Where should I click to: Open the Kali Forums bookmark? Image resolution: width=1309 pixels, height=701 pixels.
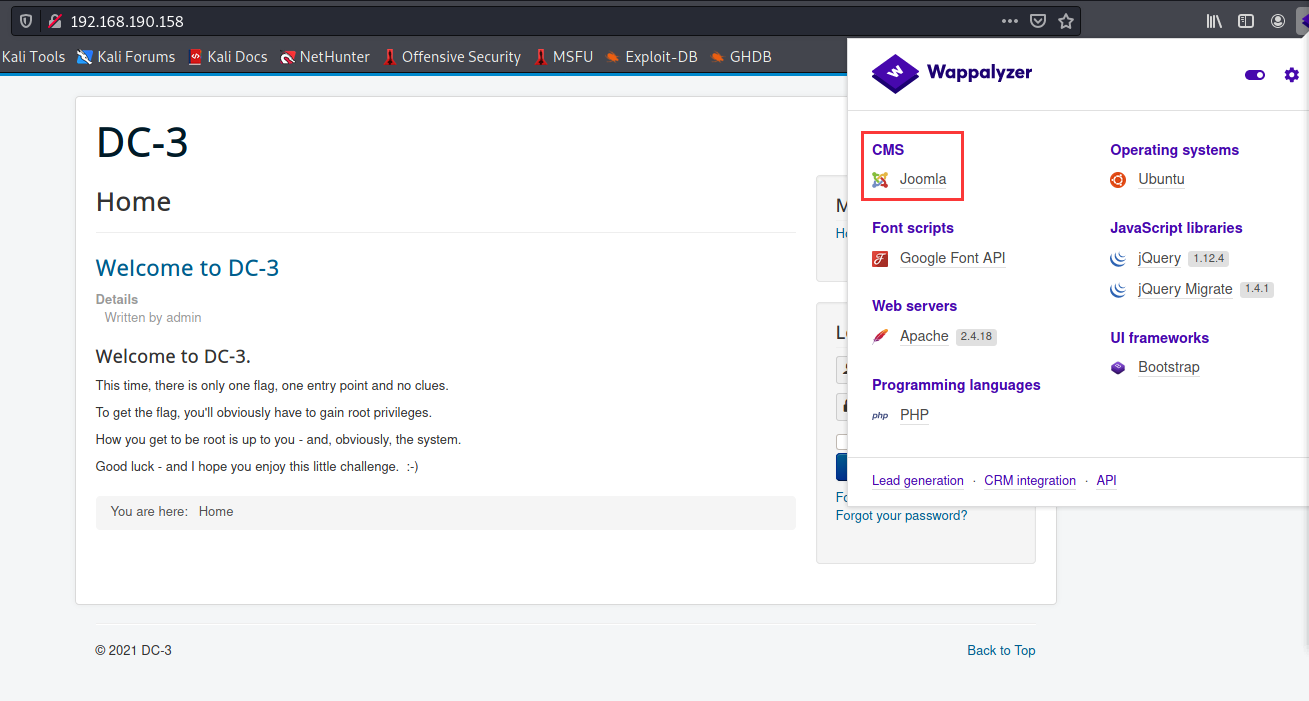click(x=126, y=57)
